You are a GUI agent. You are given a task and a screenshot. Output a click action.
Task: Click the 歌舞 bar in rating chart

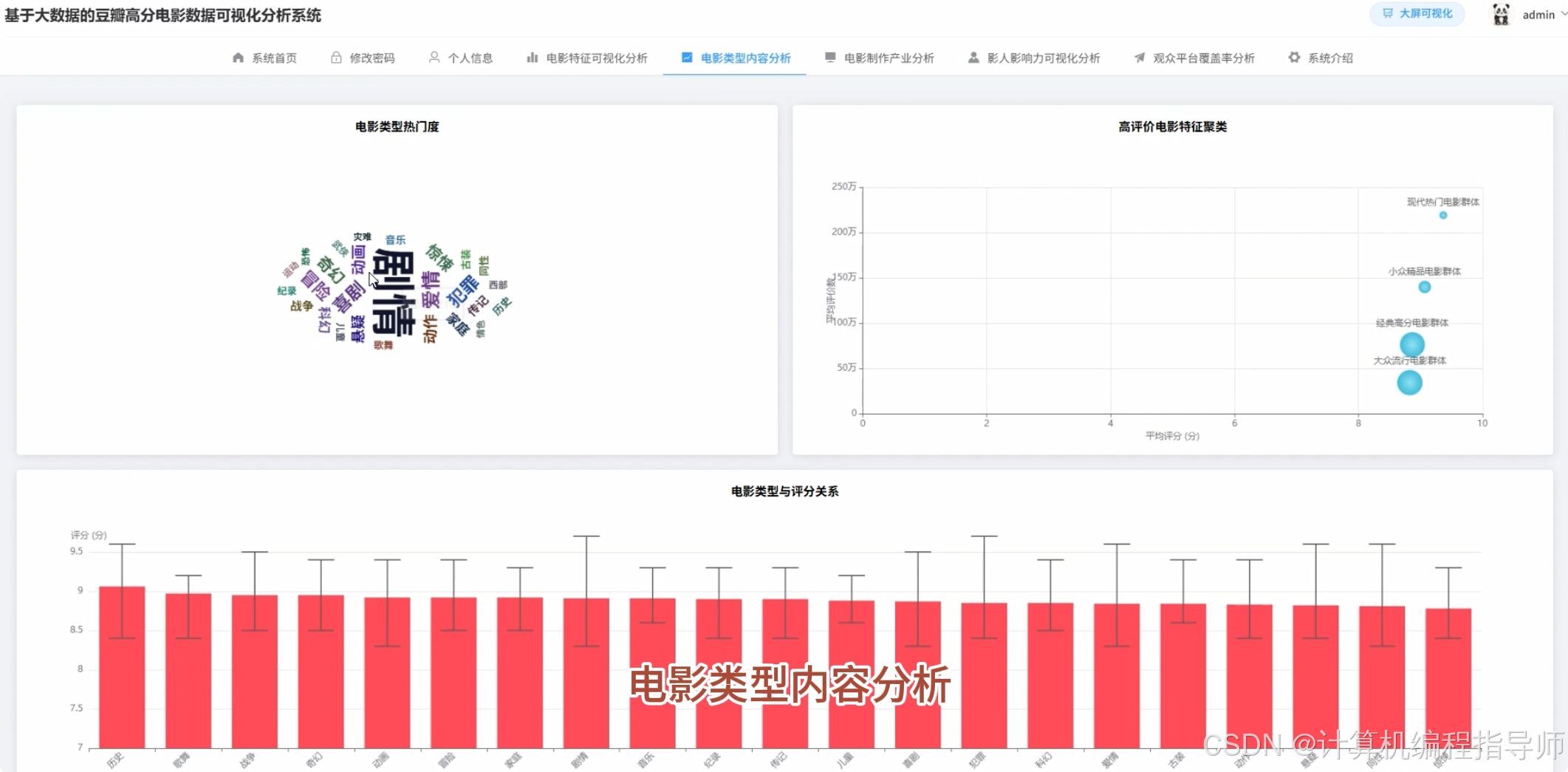[188, 671]
